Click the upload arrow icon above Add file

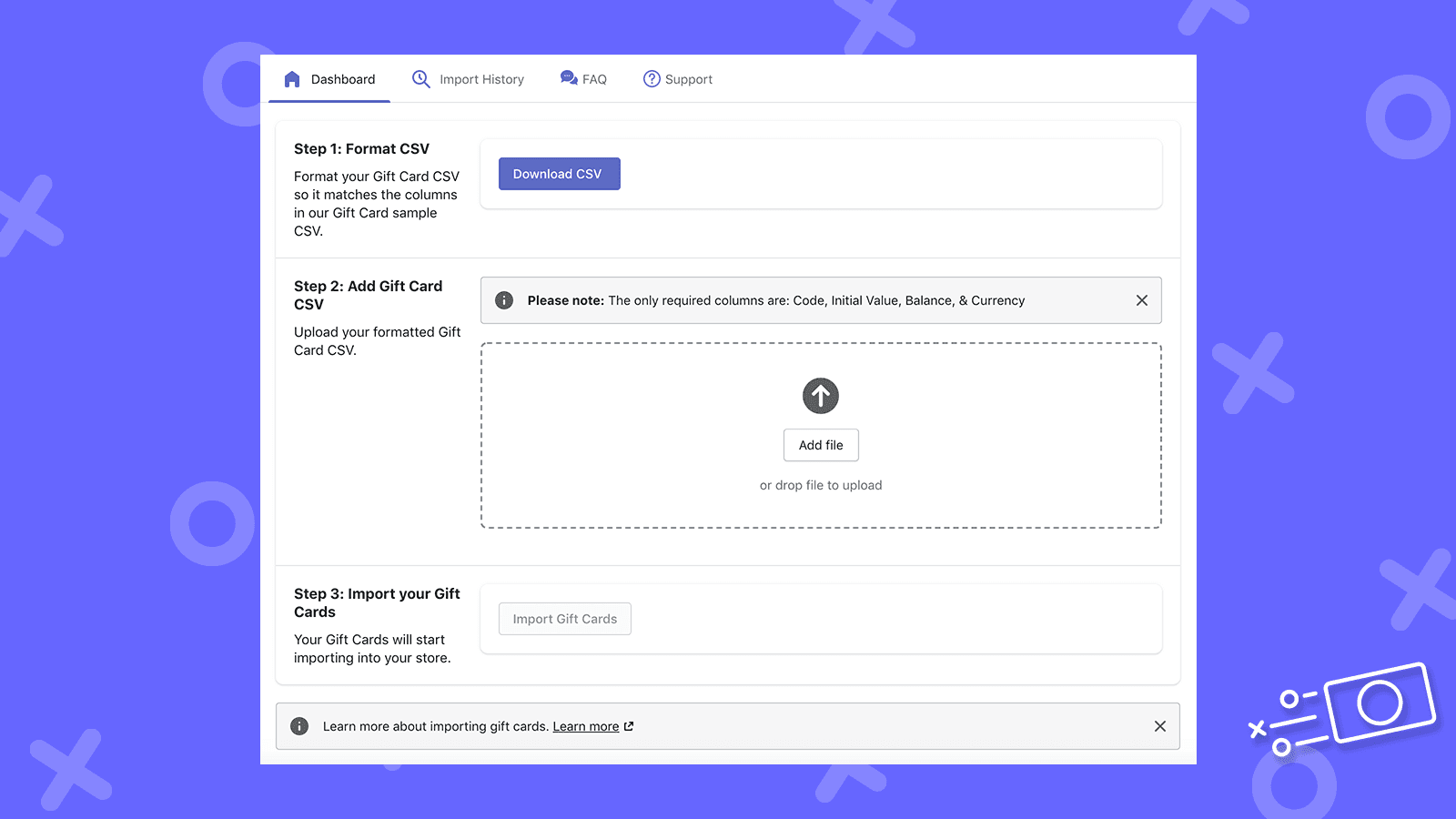click(820, 396)
